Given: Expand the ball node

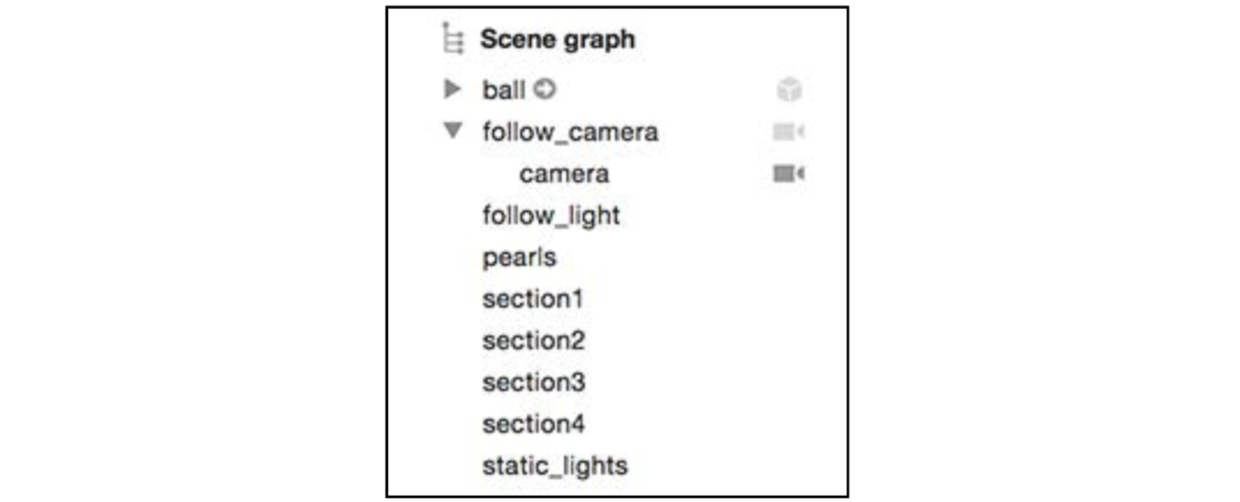Looking at the screenshot, I should [453, 90].
